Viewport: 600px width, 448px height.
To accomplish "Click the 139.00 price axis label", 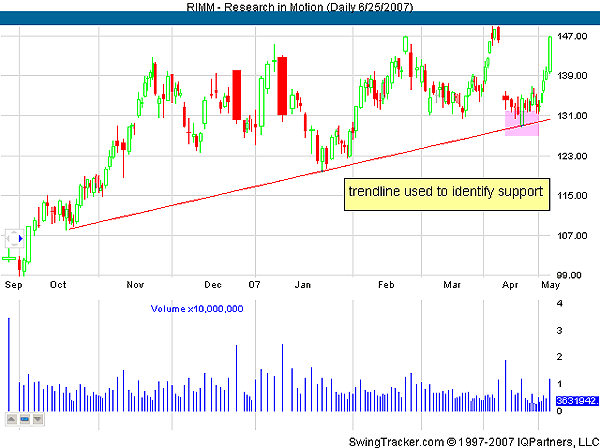I will (572, 76).
